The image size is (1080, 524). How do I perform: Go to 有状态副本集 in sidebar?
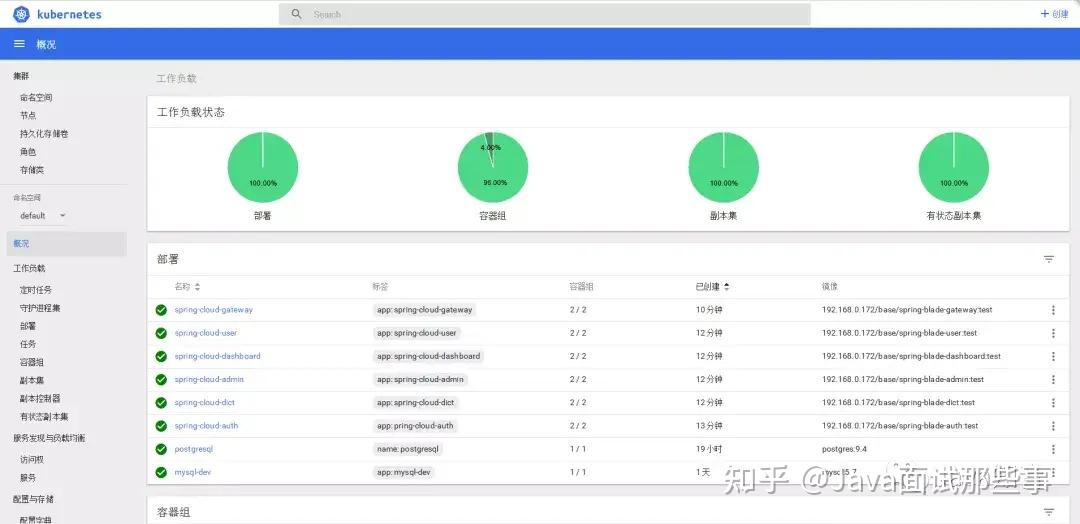44,417
